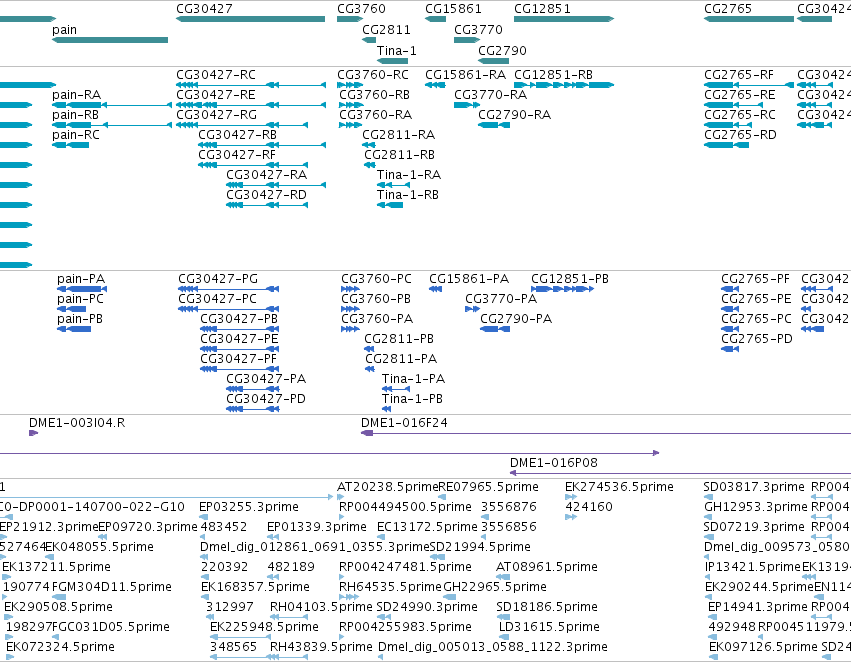Select the CG30427 gene bar

(x=250, y=19)
